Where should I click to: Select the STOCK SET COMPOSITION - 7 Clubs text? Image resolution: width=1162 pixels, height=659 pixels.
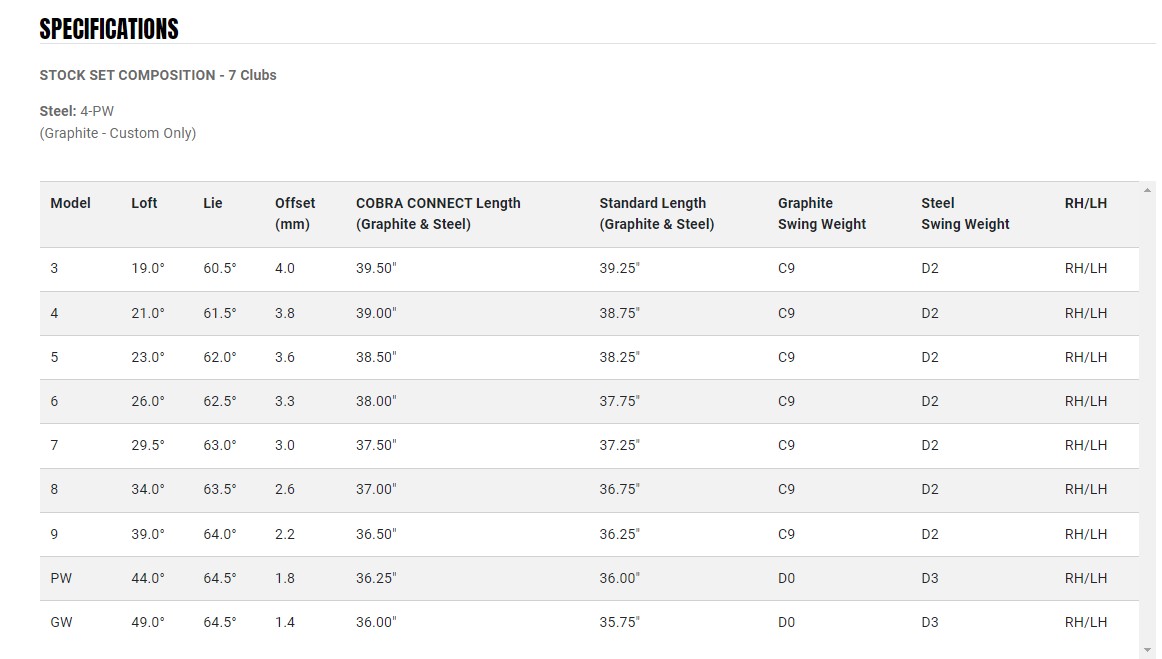click(x=158, y=75)
